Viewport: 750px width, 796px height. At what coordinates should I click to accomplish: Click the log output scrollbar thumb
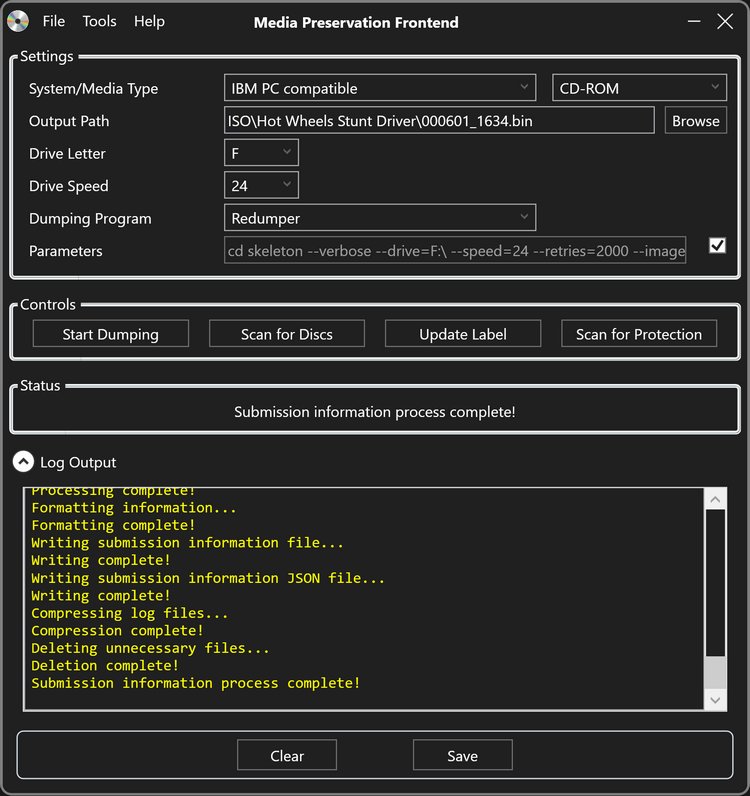(x=715, y=673)
